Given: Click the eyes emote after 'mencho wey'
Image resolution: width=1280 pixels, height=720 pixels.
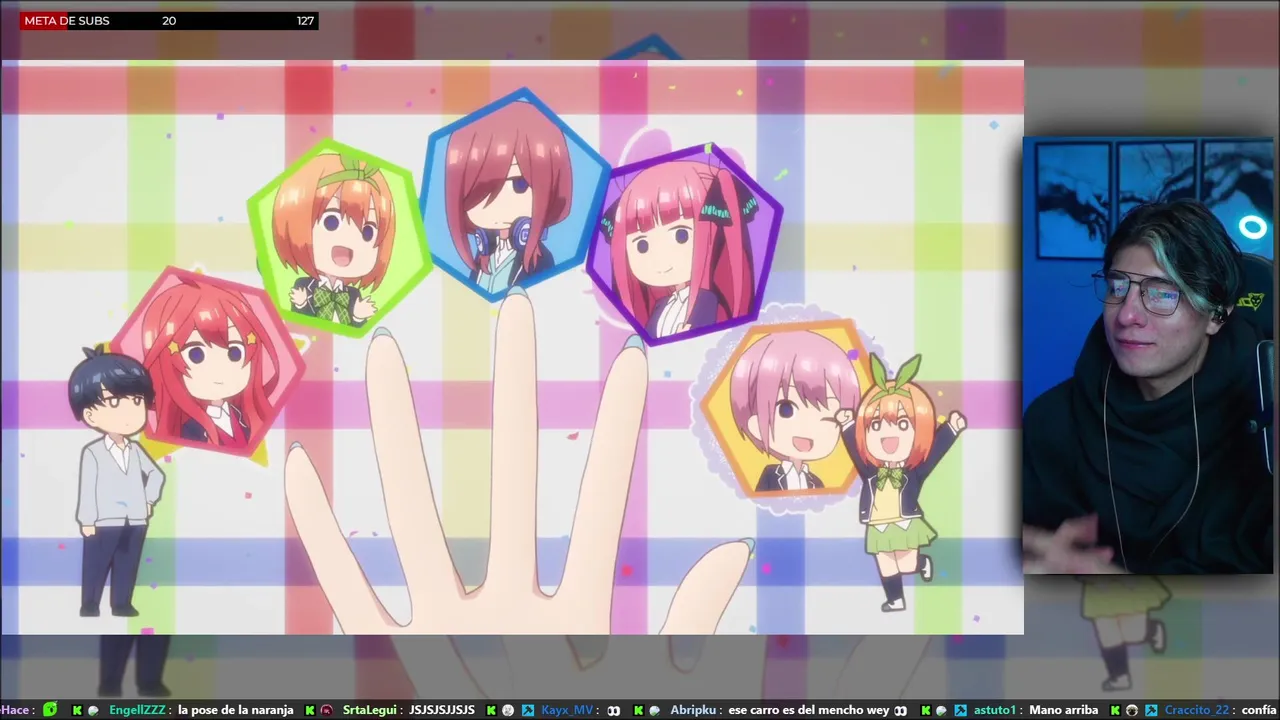Looking at the screenshot, I should (x=900, y=710).
